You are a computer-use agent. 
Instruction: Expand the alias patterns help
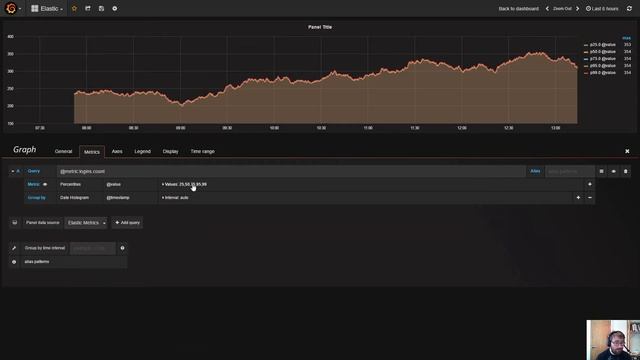[x=37, y=262]
